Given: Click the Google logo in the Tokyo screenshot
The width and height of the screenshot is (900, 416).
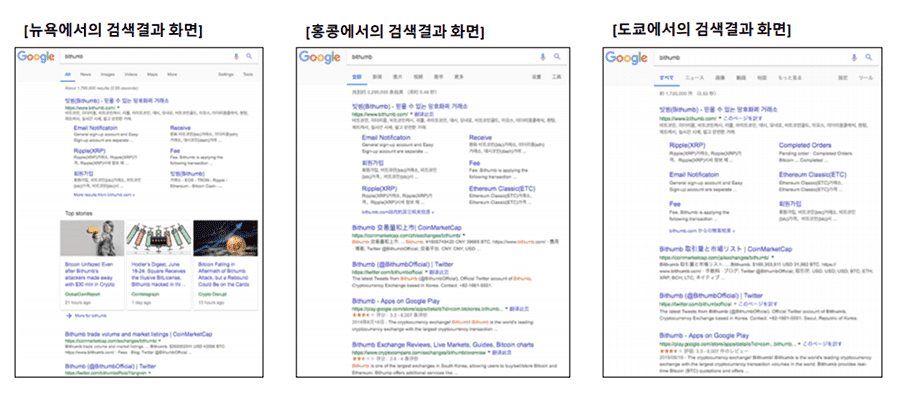Looking at the screenshot, I should (627, 57).
